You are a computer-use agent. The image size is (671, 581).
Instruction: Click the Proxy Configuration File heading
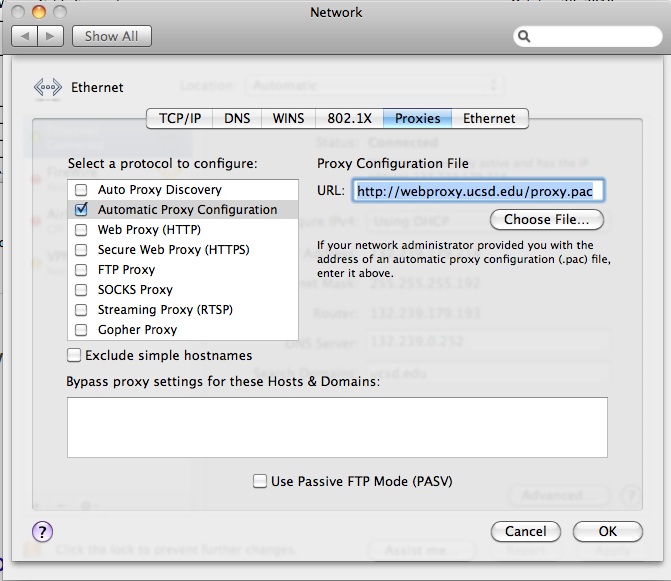[x=392, y=163]
